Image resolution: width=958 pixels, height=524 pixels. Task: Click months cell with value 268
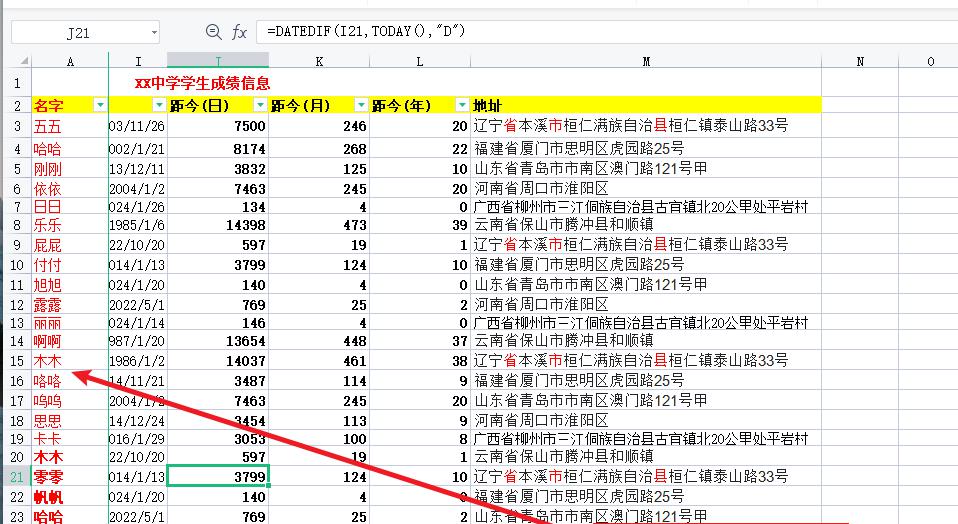pyautogui.click(x=319, y=148)
